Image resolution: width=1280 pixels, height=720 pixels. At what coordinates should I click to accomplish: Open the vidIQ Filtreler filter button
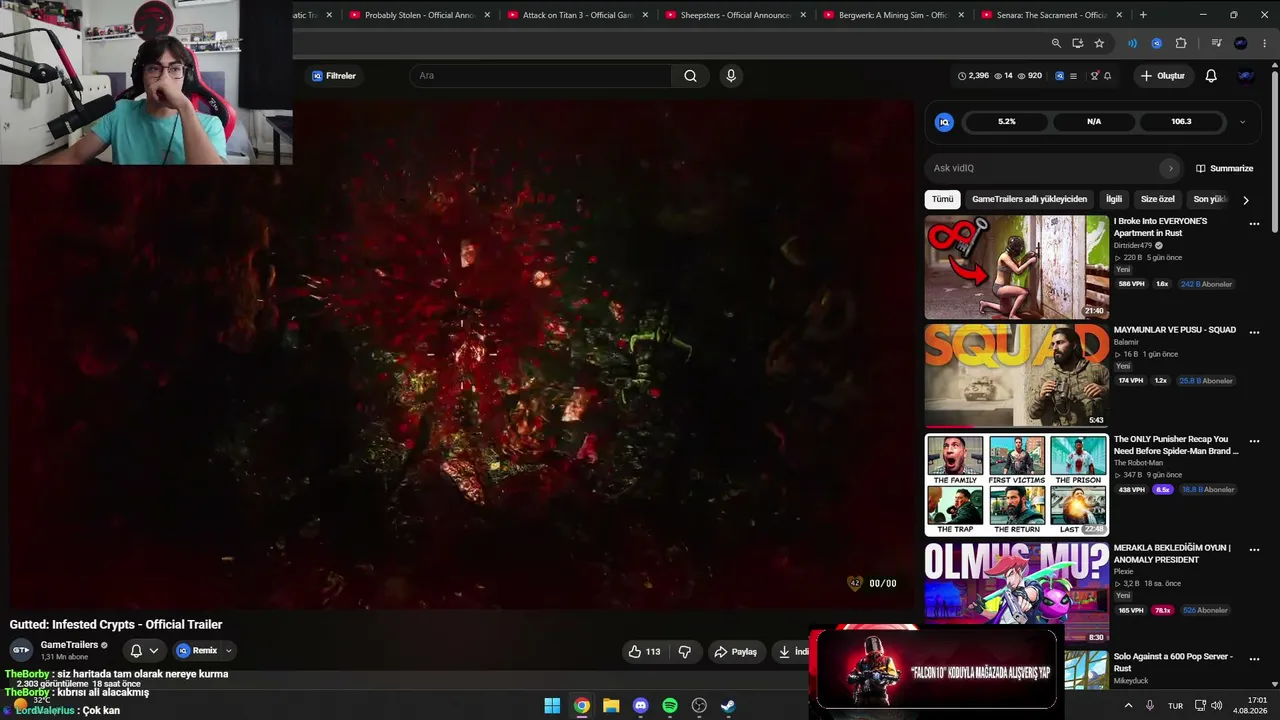click(334, 76)
